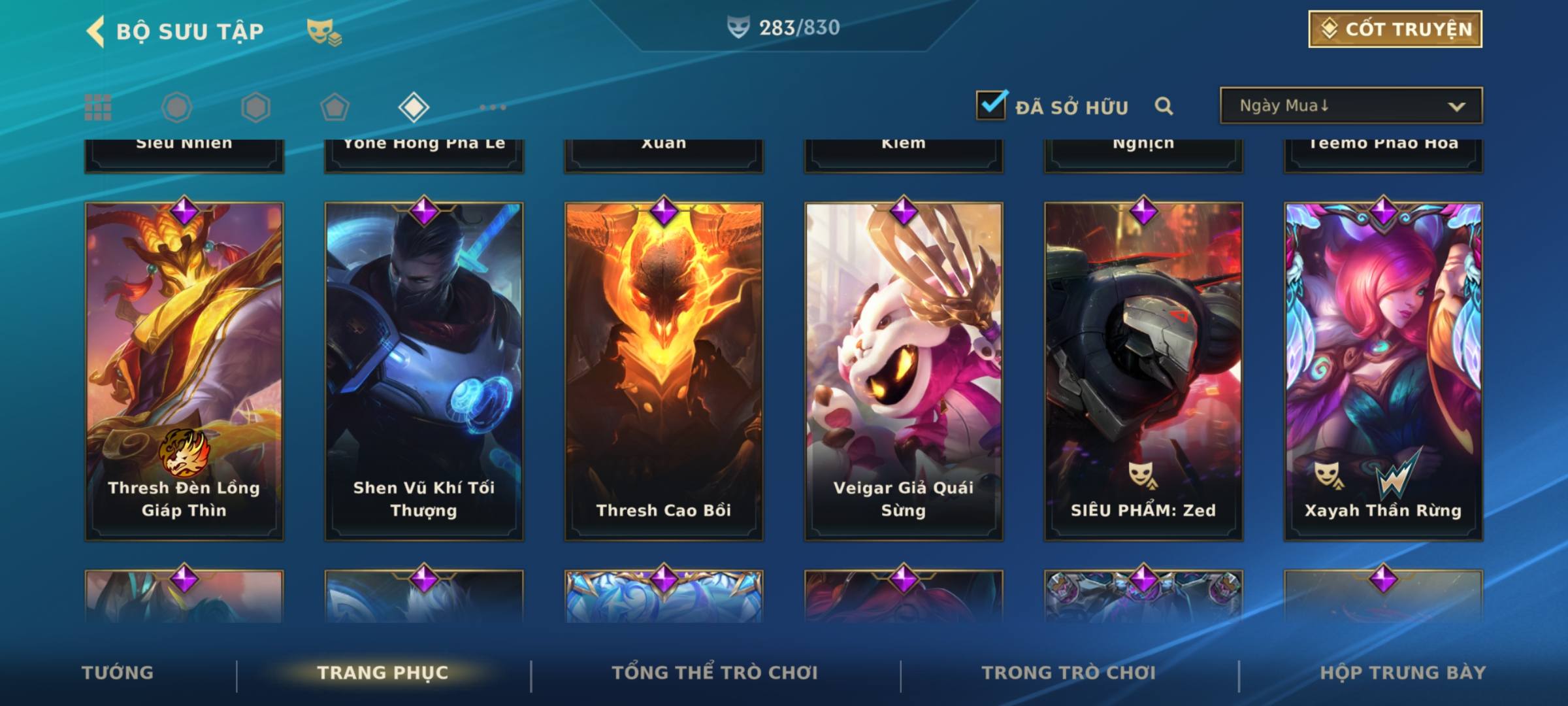The height and width of the screenshot is (706, 1568).
Task: Select the pentagon rarity filter icon
Action: tap(335, 107)
